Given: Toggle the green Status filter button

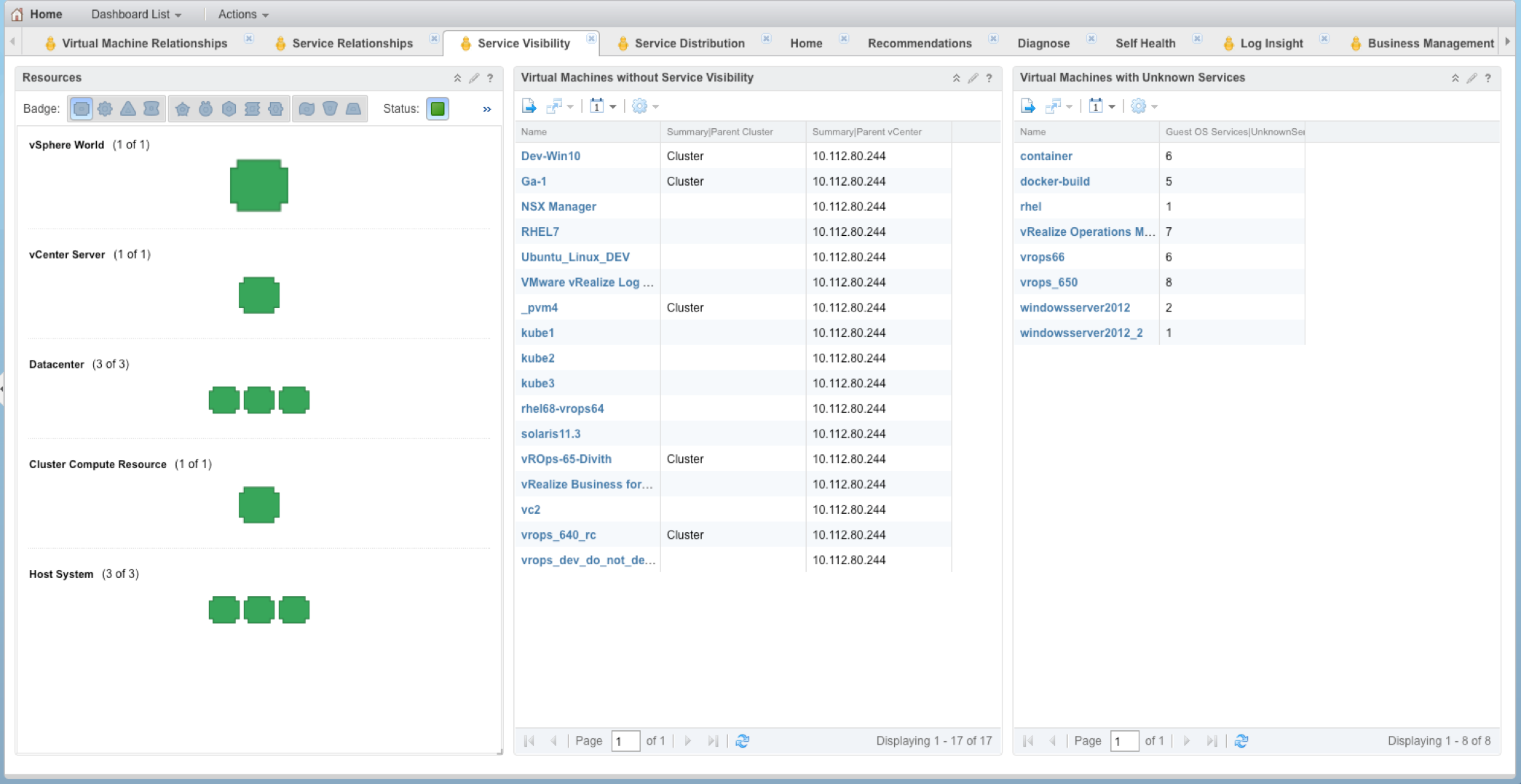Looking at the screenshot, I should (x=438, y=108).
